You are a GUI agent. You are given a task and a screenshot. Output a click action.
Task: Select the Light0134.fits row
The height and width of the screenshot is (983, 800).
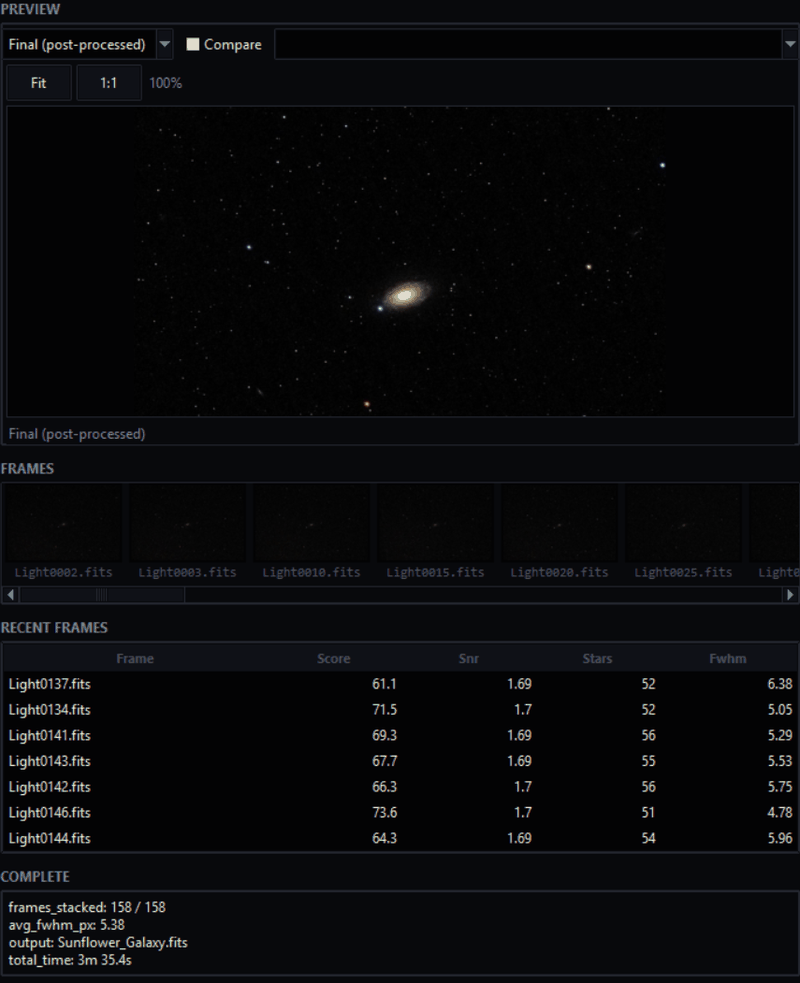pyautogui.click(x=400, y=710)
